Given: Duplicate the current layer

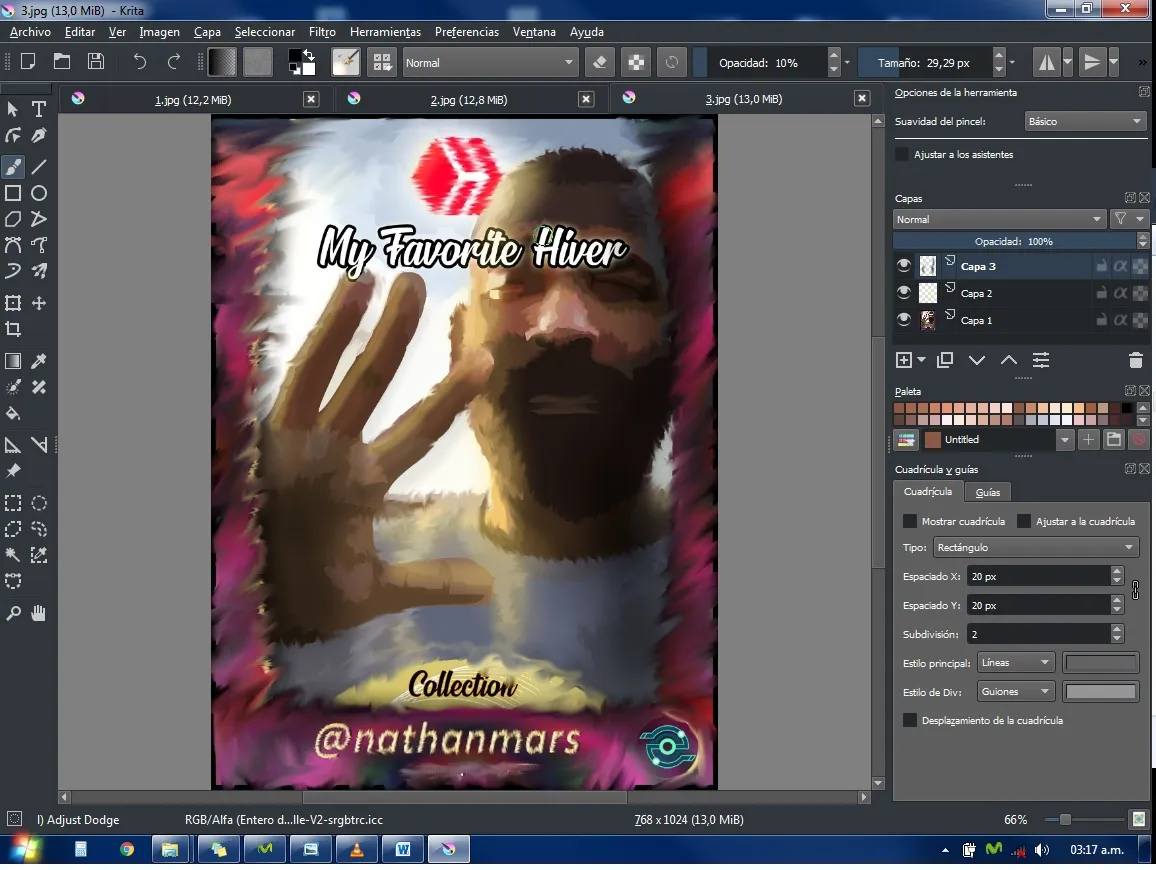Looking at the screenshot, I should [x=944, y=360].
